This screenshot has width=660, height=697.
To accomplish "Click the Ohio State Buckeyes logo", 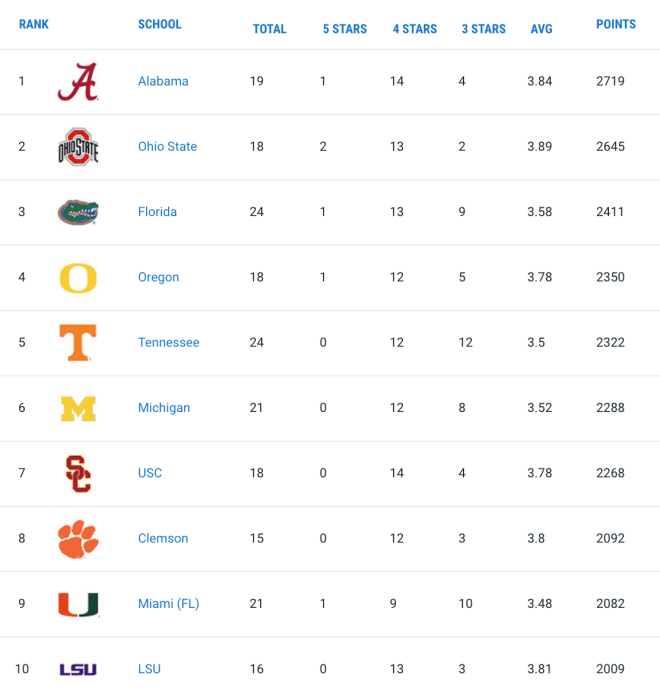I will pos(78,147).
